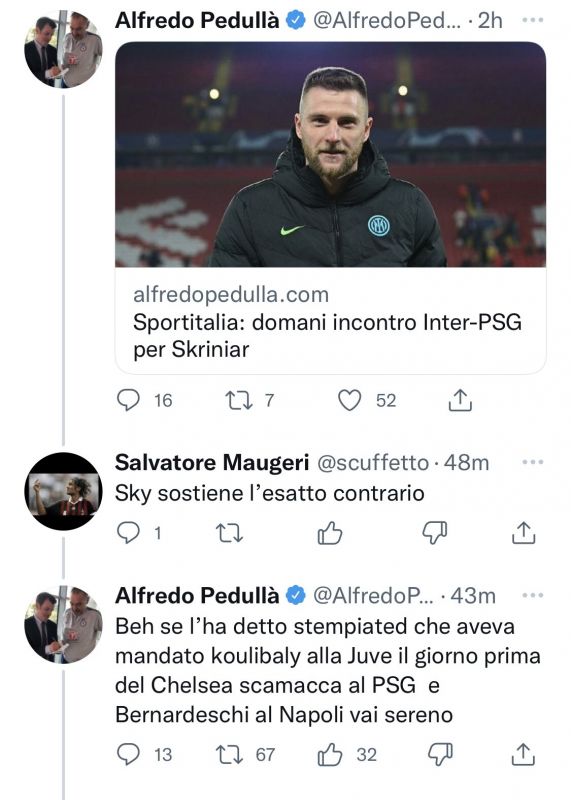Reply to the Sportitalia Skriniar tweet
This screenshot has height=800, width=571.
click(129, 400)
